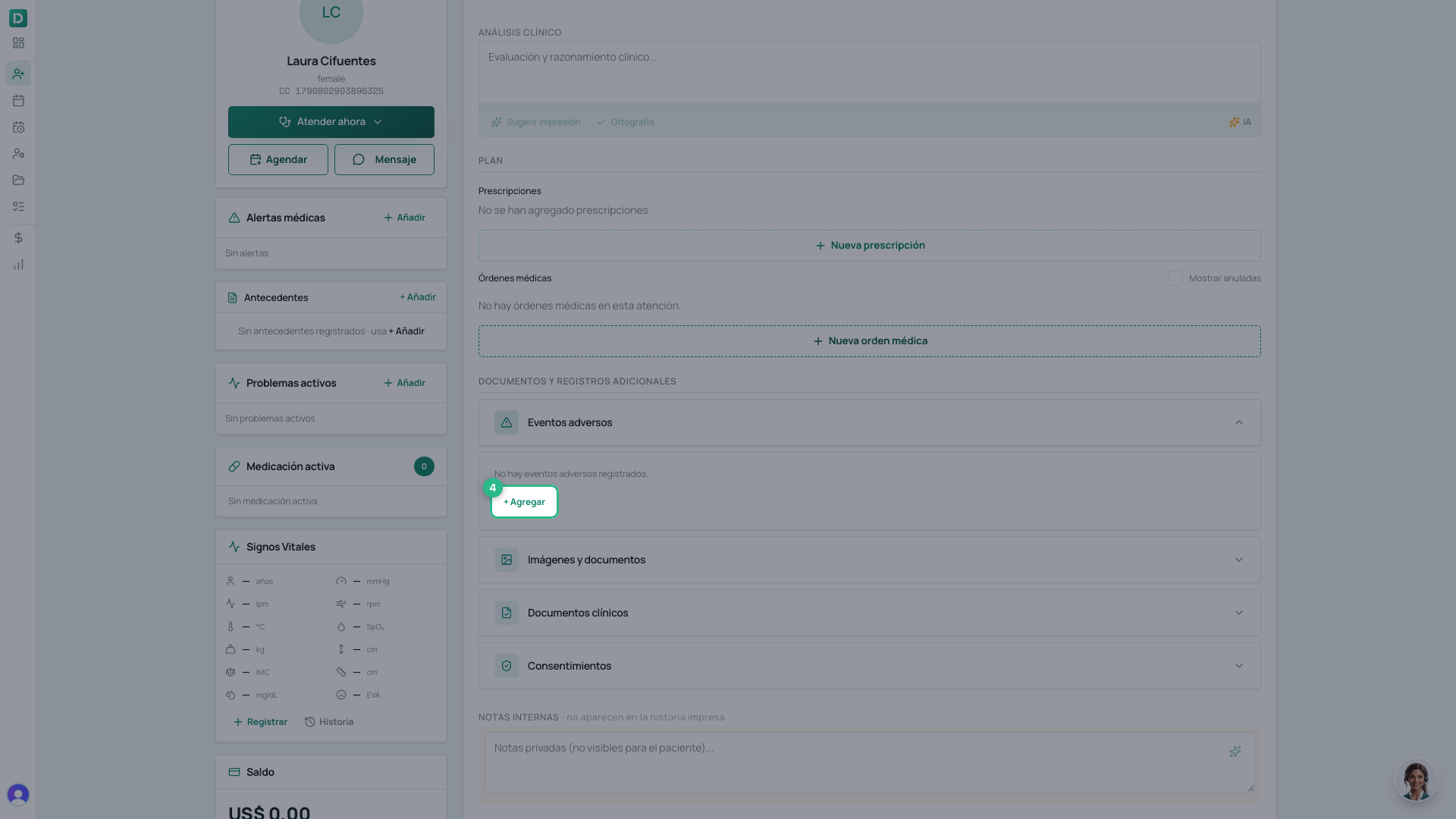Click the user profile avatar at sidebar bottom
The height and width of the screenshot is (819, 1456).
click(18, 794)
